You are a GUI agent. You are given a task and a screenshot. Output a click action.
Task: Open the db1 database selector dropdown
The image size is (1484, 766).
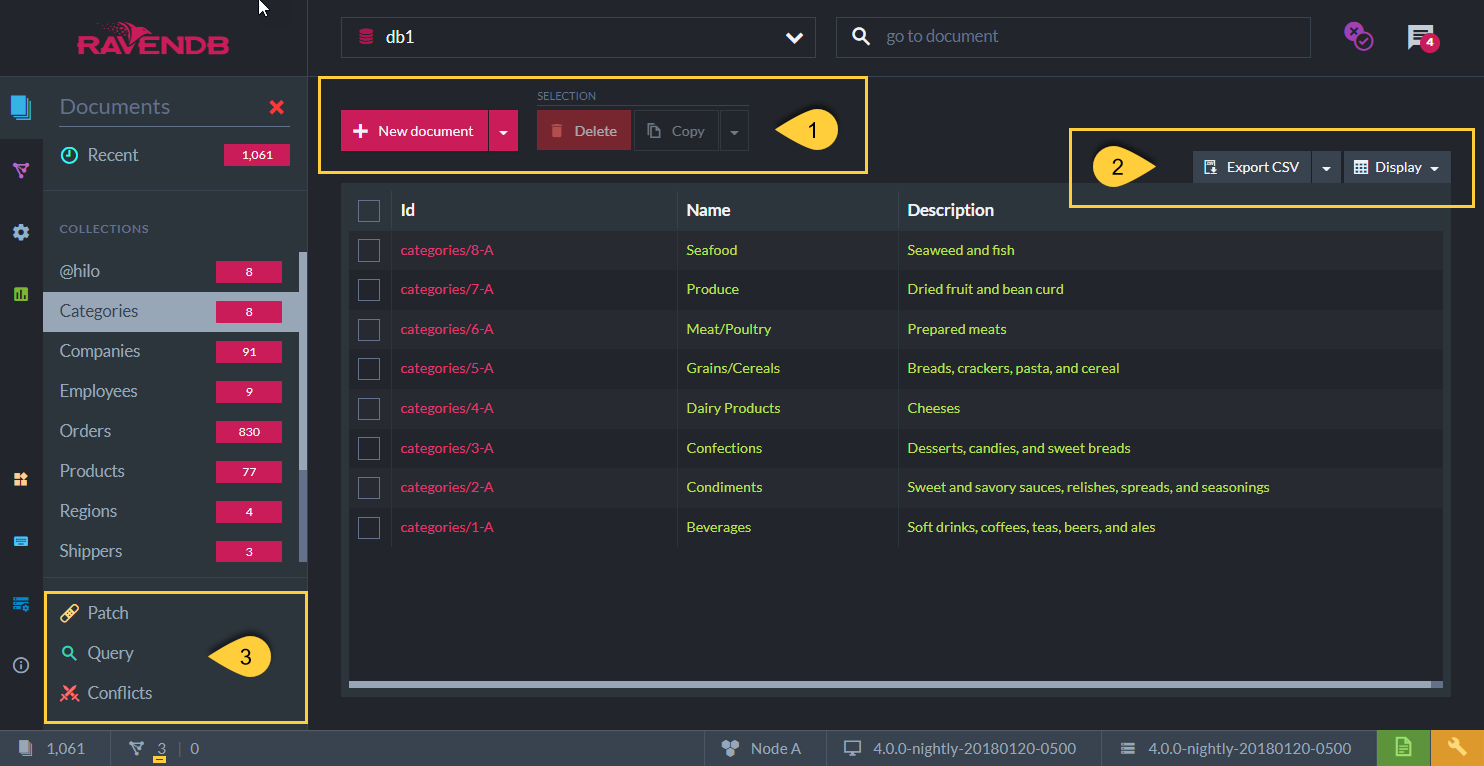578,37
